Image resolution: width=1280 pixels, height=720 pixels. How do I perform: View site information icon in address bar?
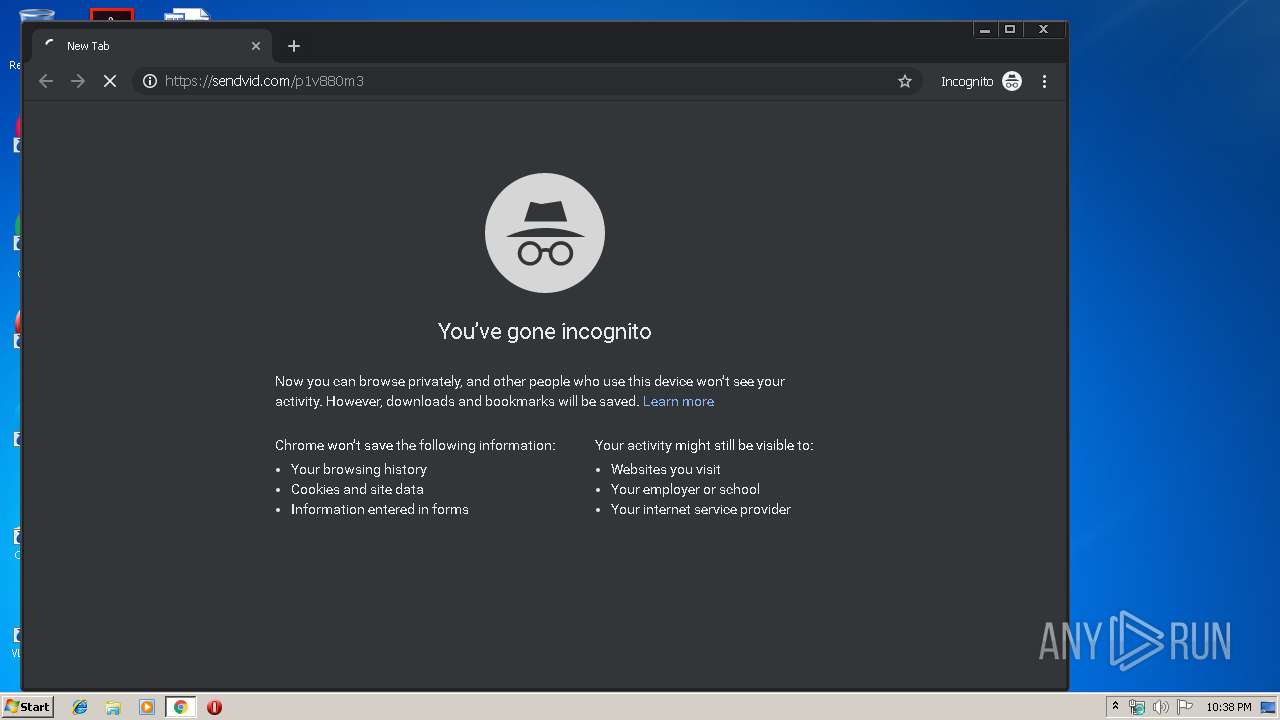coord(150,81)
